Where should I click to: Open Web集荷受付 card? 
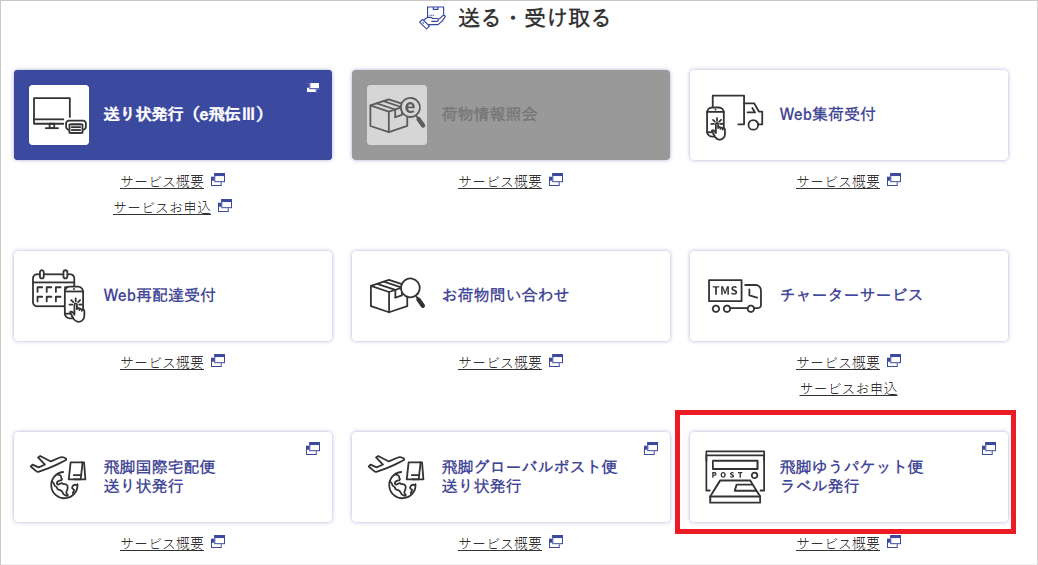[849, 115]
